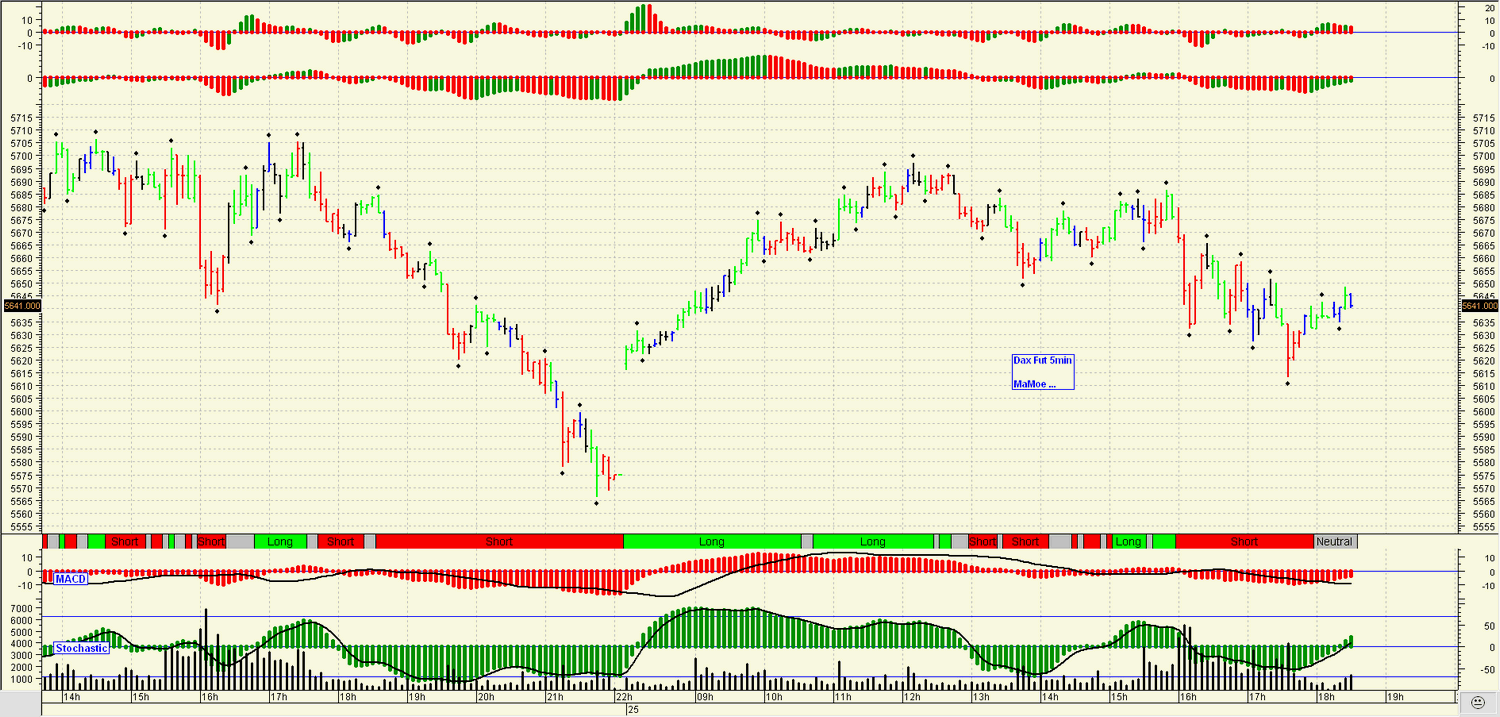Click the first green segment of the signal bar
This screenshot has height=717, width=1500.
click(61, 541)
